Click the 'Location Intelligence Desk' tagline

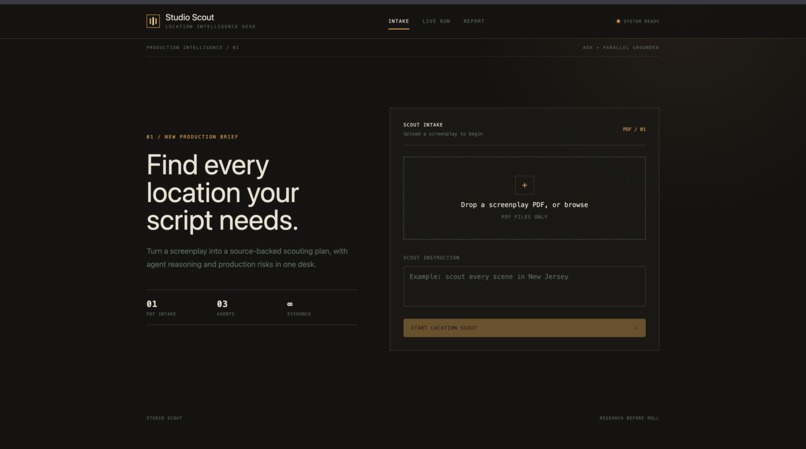[210, 27]
